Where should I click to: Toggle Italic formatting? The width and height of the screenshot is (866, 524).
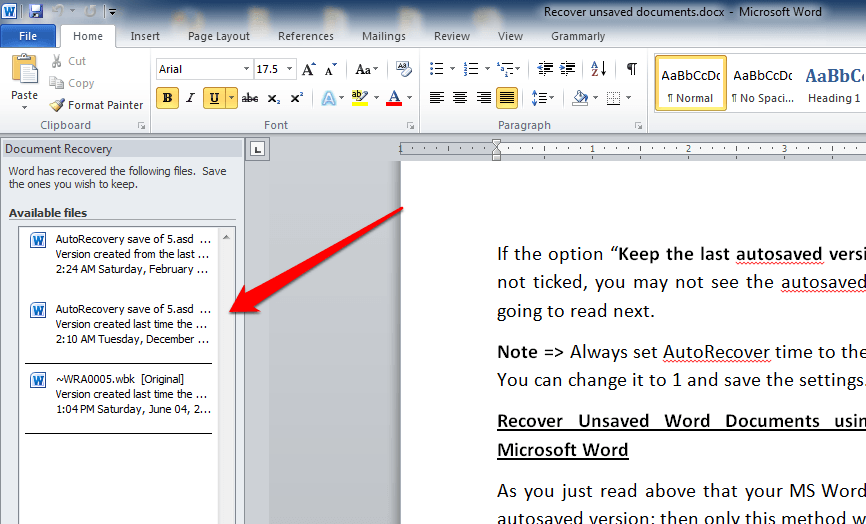coord(190,98)
